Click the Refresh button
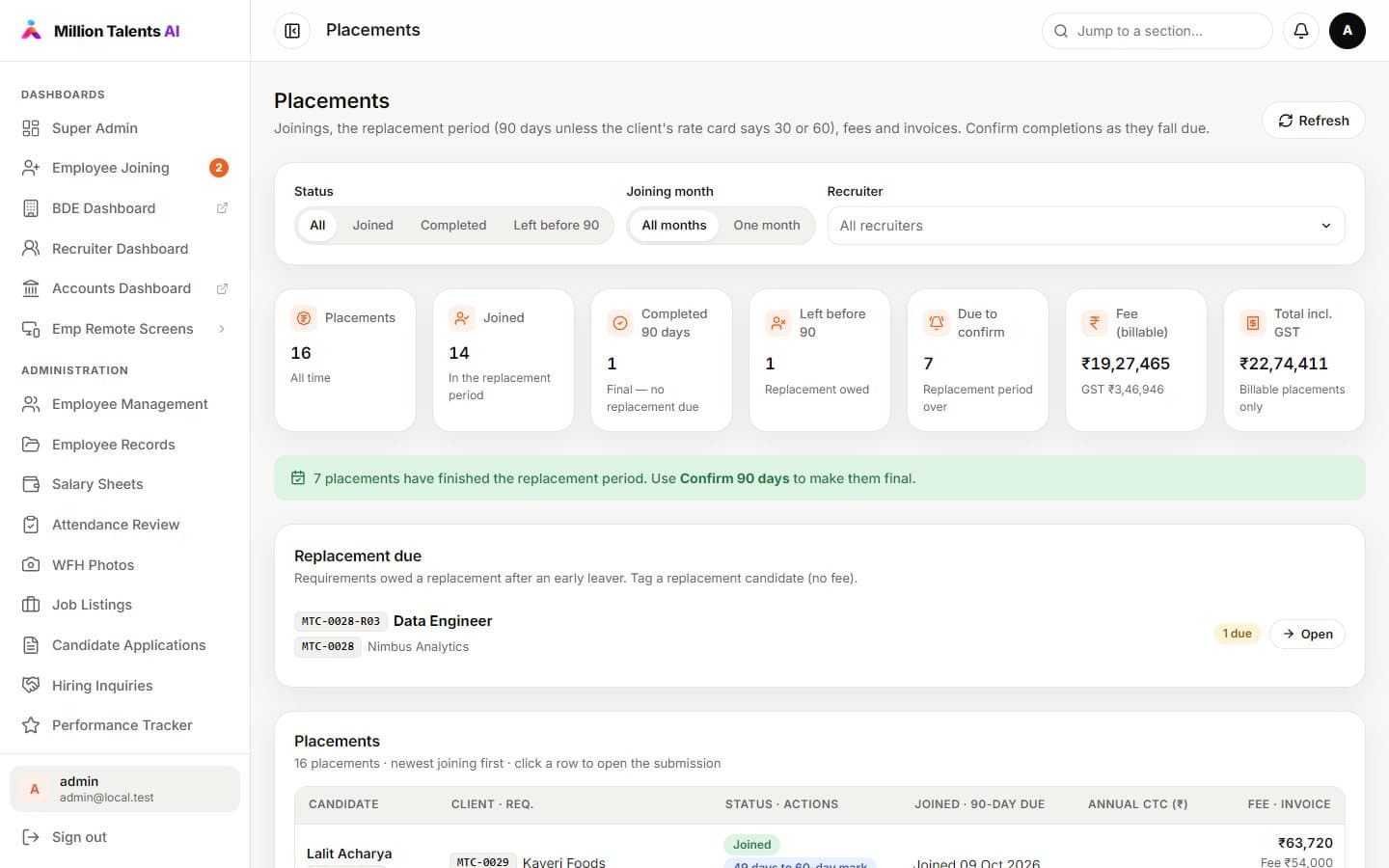1389x868 pixels. pos(1313,121)
